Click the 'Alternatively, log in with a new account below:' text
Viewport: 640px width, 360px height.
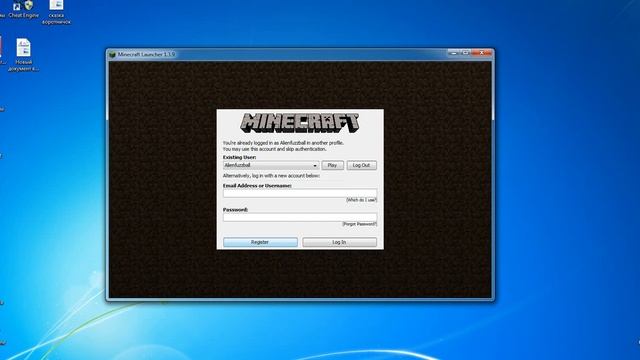[271, 176]
